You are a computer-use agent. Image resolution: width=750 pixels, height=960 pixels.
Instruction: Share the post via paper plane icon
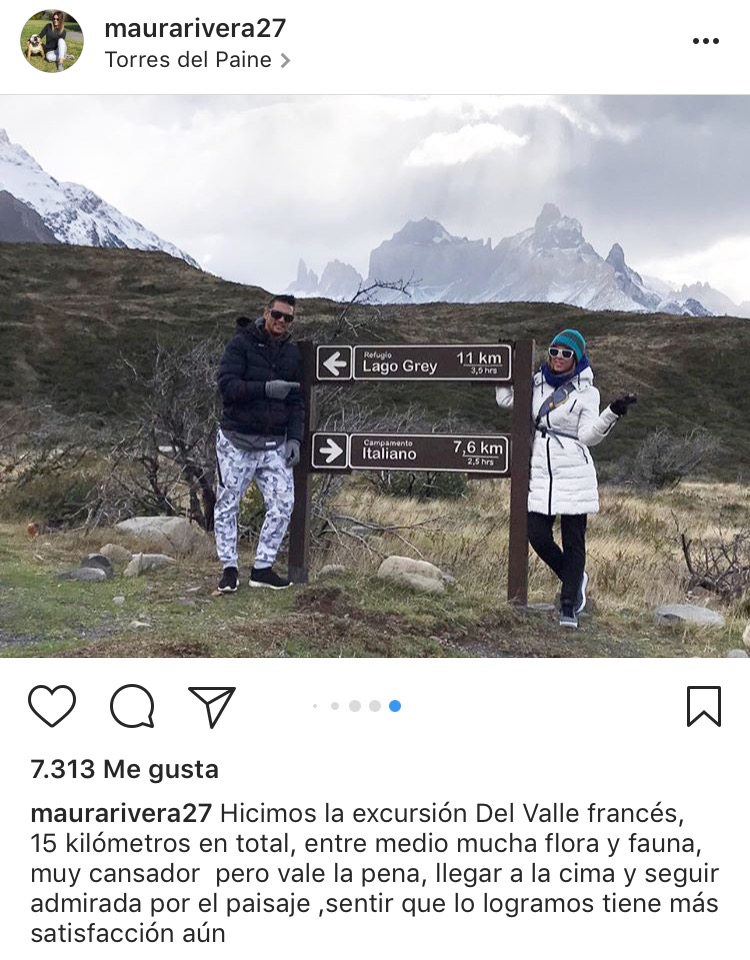(x=212, y=706)
